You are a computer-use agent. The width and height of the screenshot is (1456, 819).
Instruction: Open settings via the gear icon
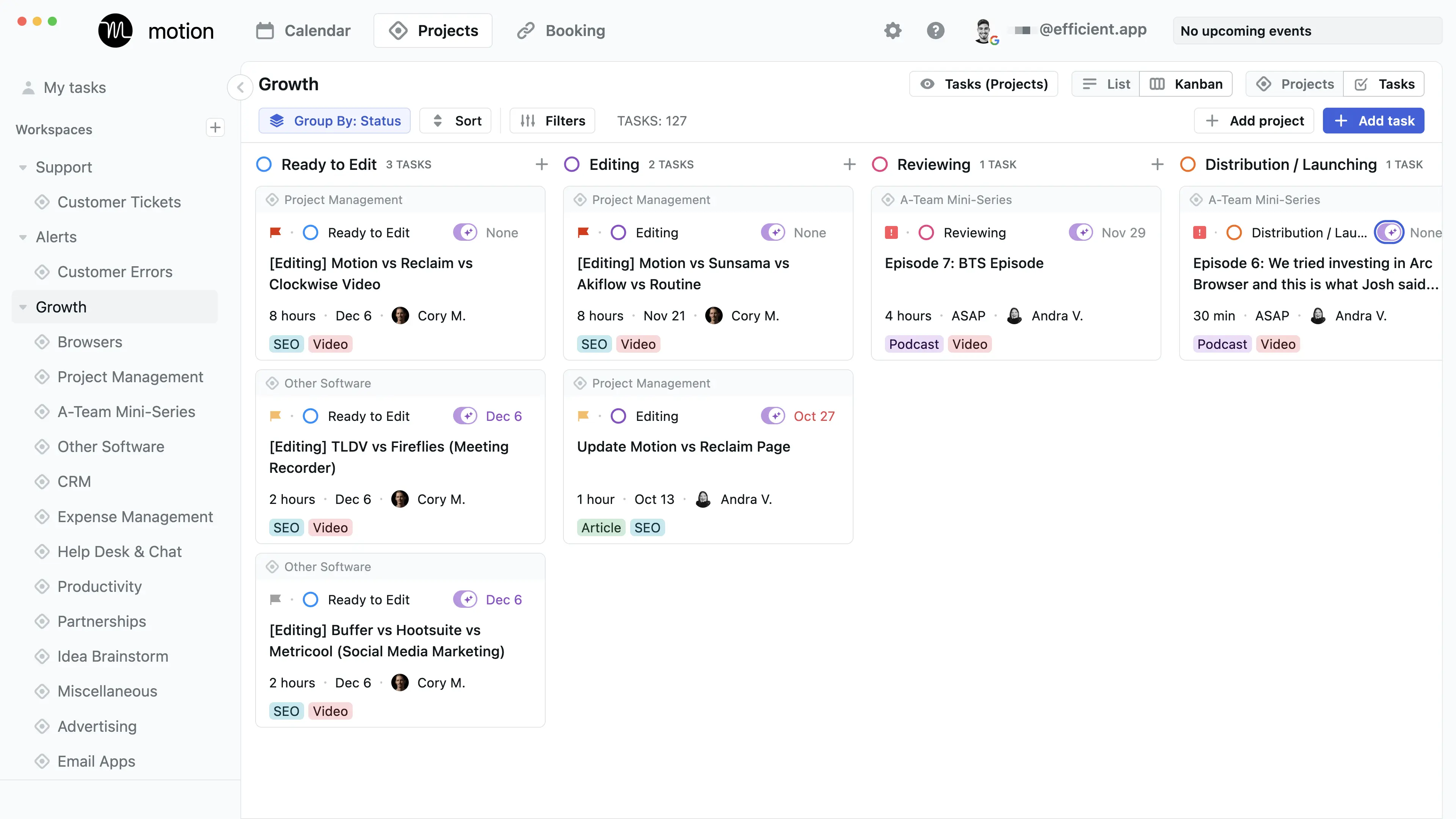point(893,30)
